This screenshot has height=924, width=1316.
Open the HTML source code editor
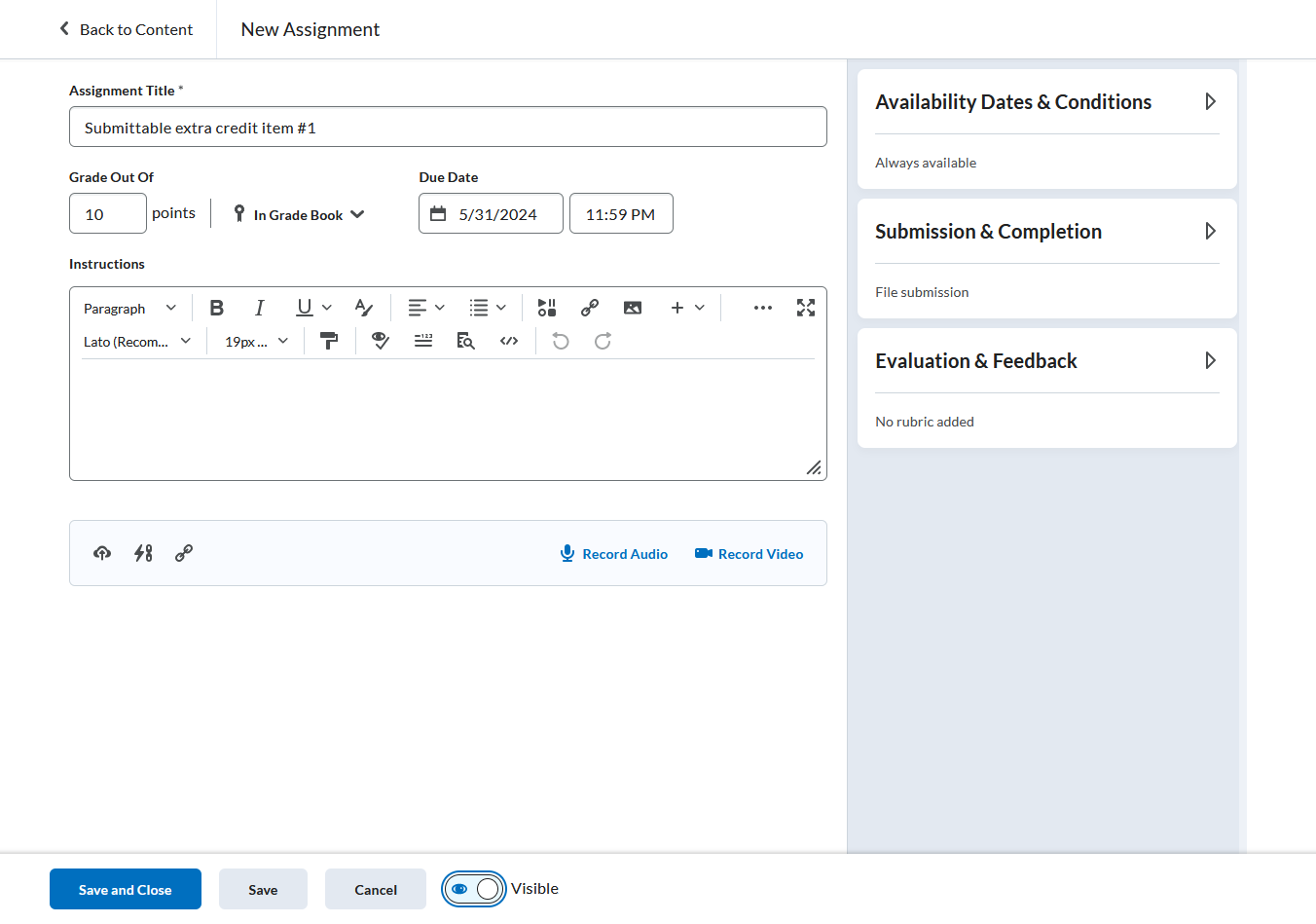click(508, 341)
